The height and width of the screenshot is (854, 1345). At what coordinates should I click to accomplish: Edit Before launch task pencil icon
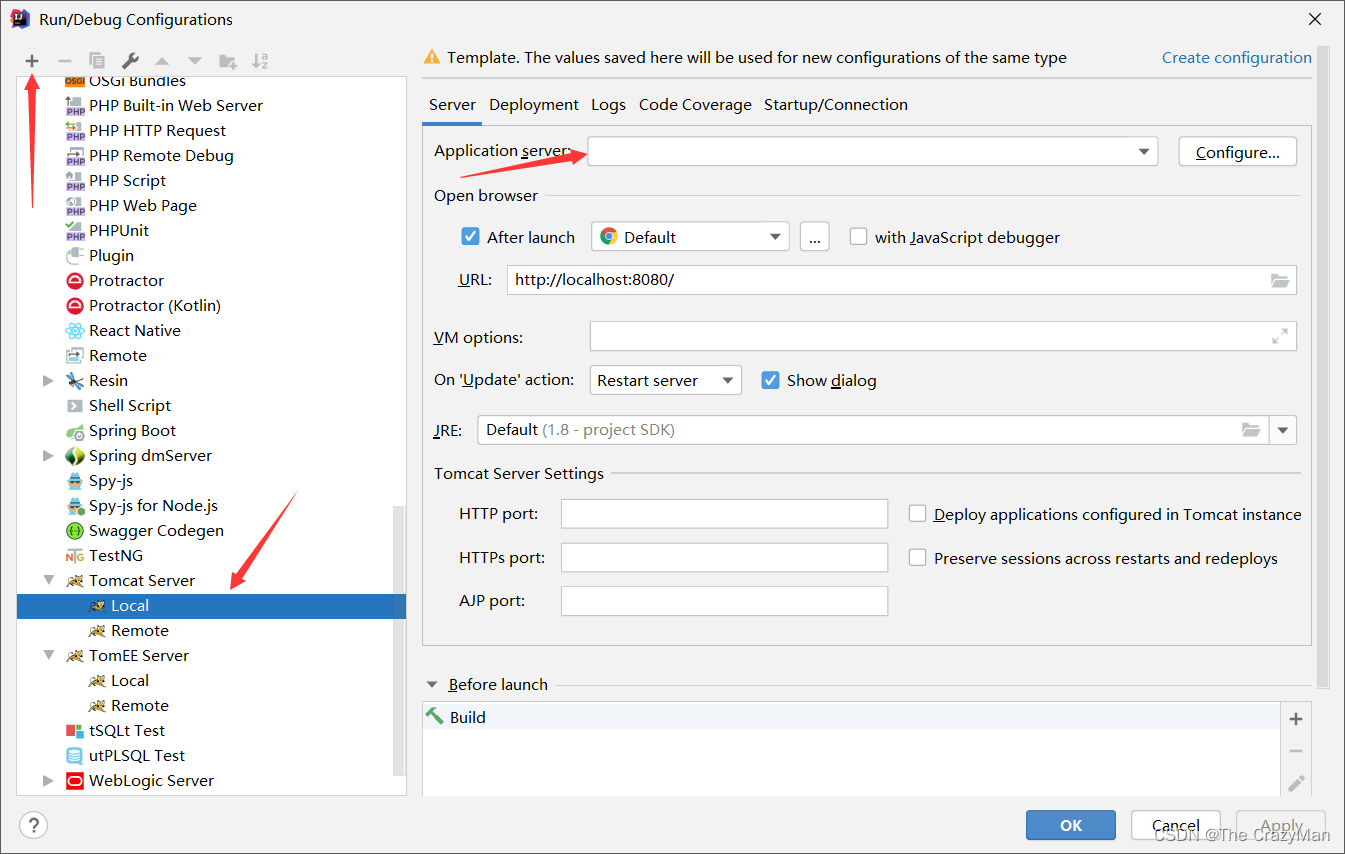click(x=1296, y=783)
